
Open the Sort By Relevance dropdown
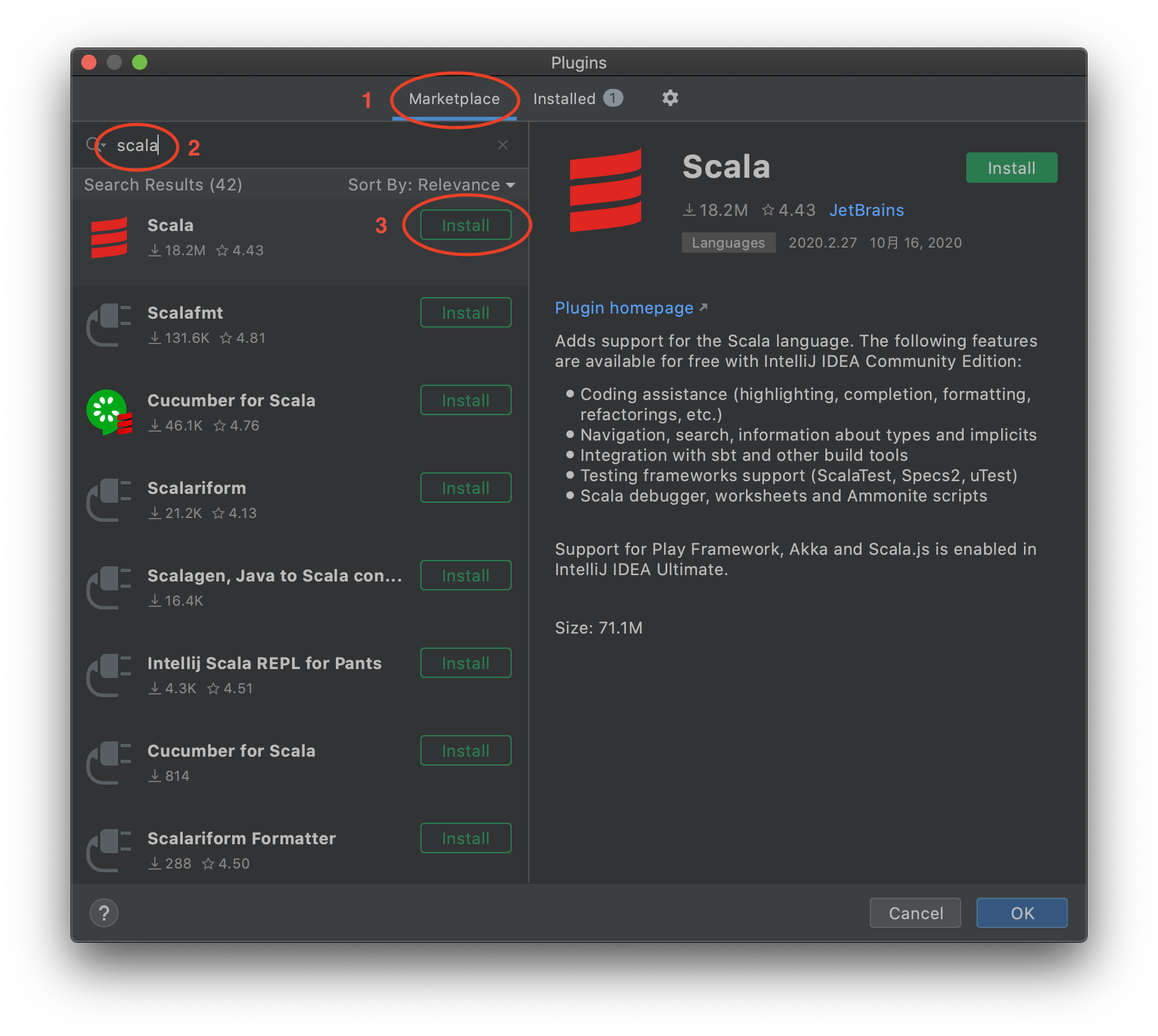point(431,185)
